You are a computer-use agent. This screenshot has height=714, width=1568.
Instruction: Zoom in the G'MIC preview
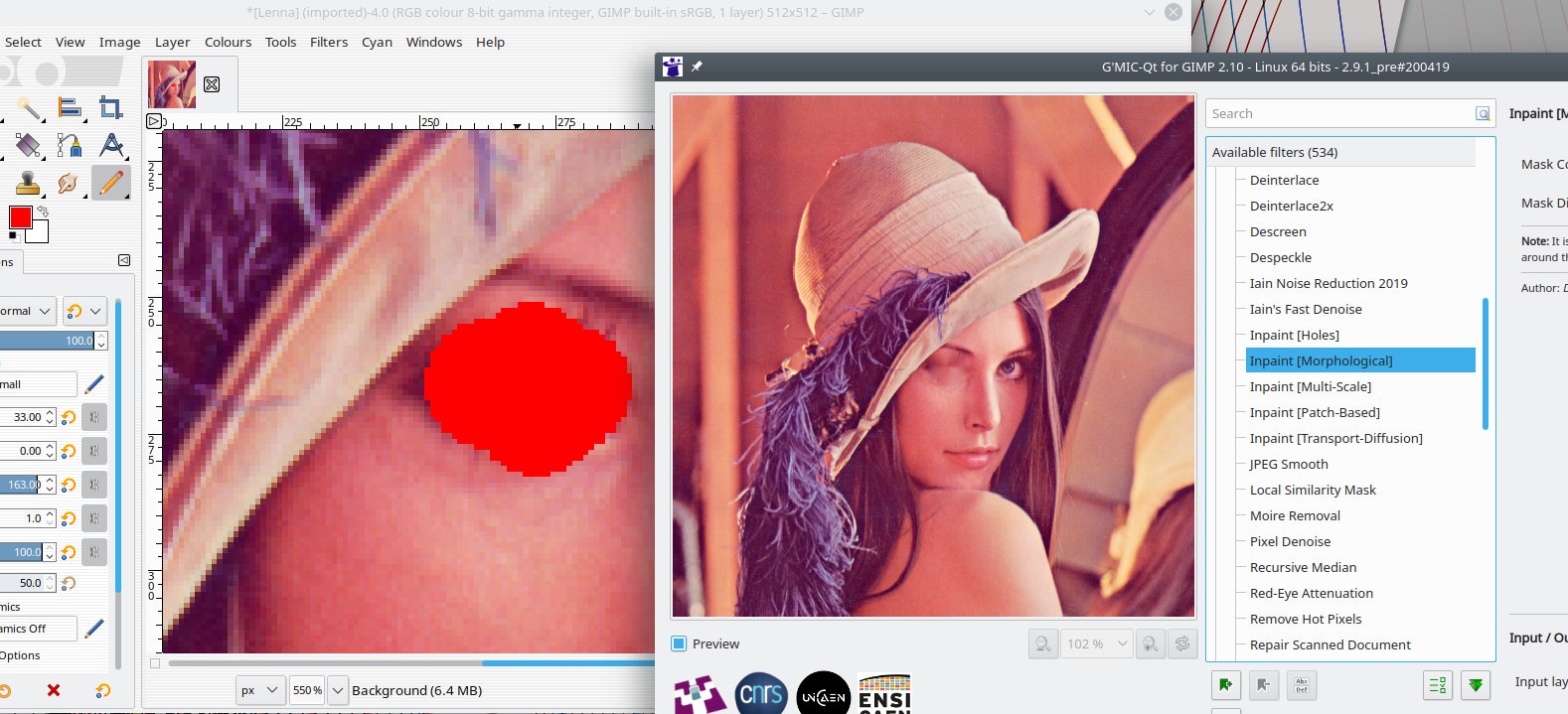[1150, 643]
